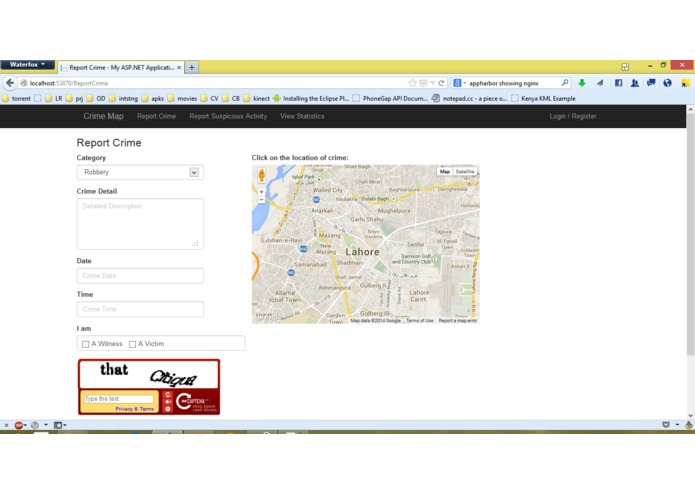Open the map's Terms of Use link
The image size is (695, 494).
[x=420, y=320]
